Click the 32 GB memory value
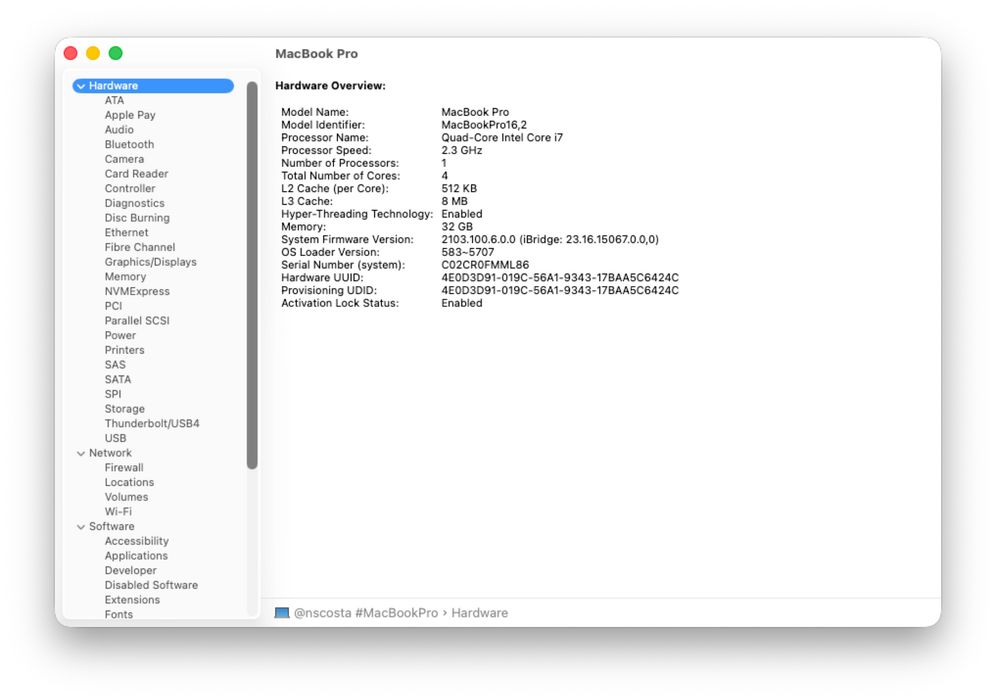This screenshot has height=700, width=996. 457,227
